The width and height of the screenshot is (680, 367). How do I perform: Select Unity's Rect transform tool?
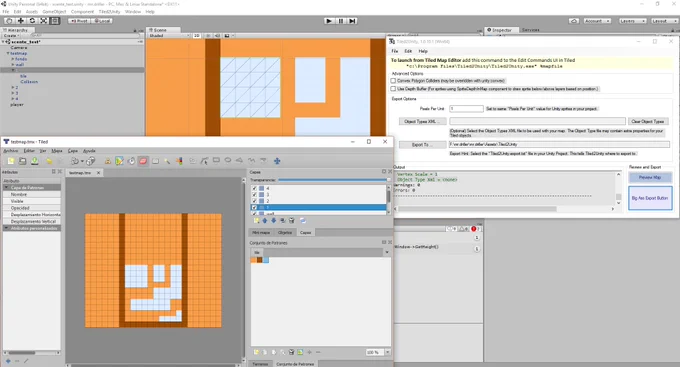(55, 21)
